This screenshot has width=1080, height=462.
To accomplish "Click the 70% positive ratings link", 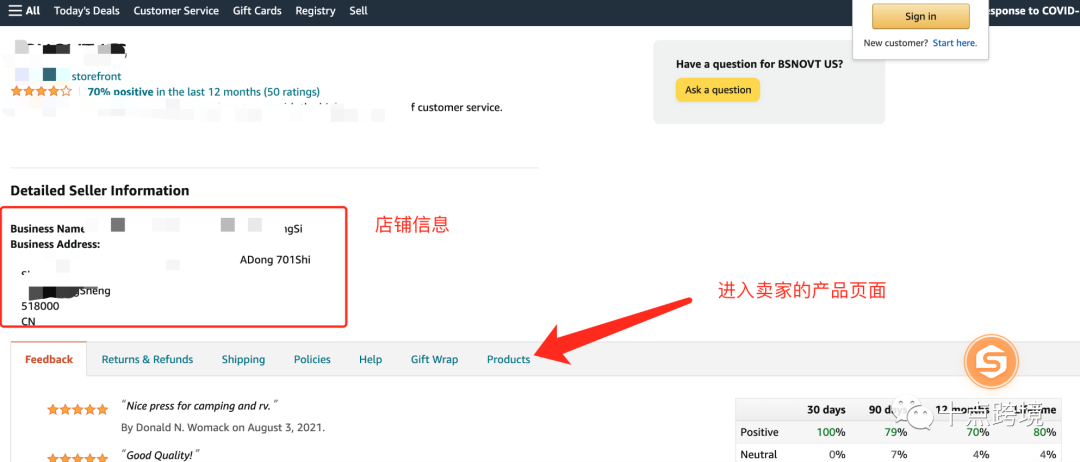I will (204, 92).
